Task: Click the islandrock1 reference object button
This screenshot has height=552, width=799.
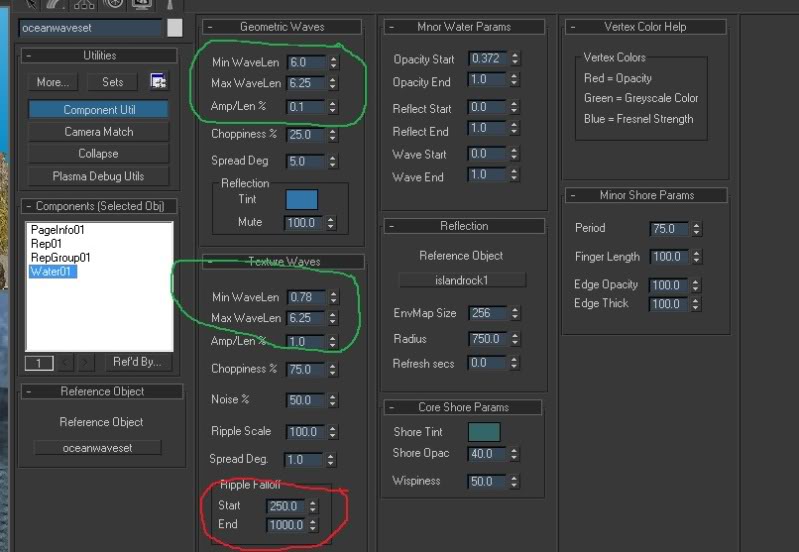Action: coord(462,280)
